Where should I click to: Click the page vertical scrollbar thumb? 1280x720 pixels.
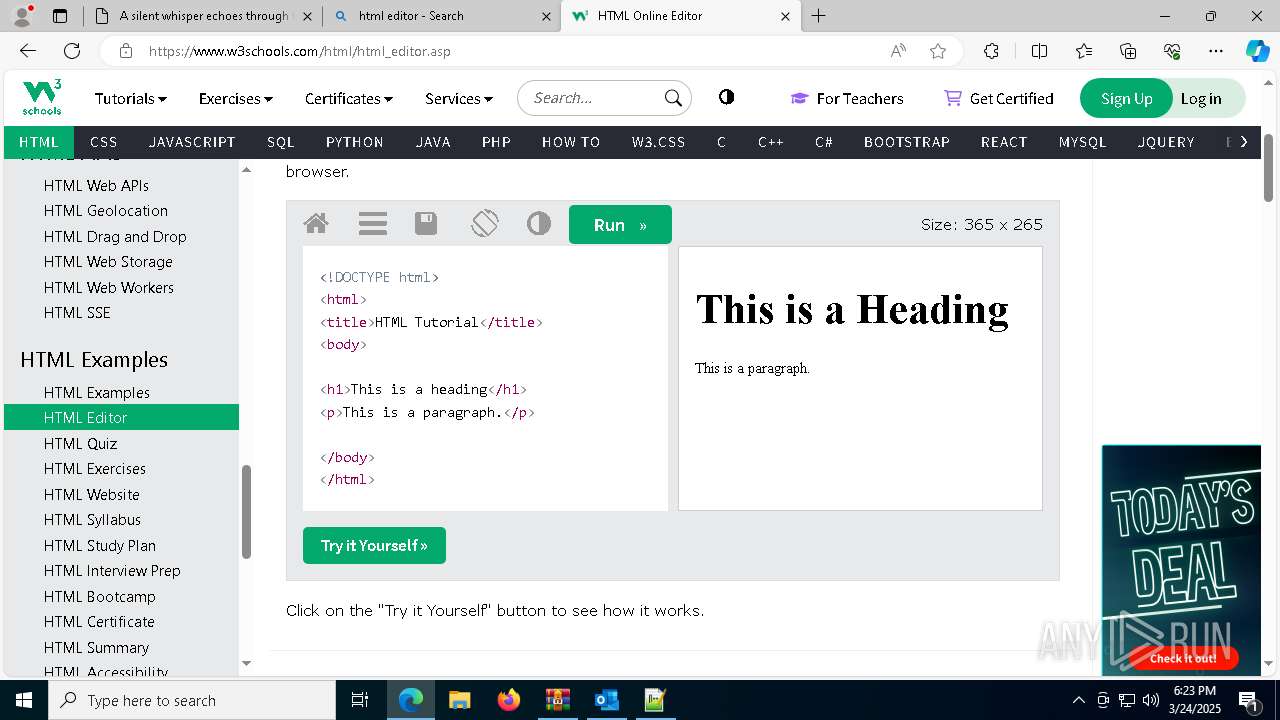[x=1268, y=167]
